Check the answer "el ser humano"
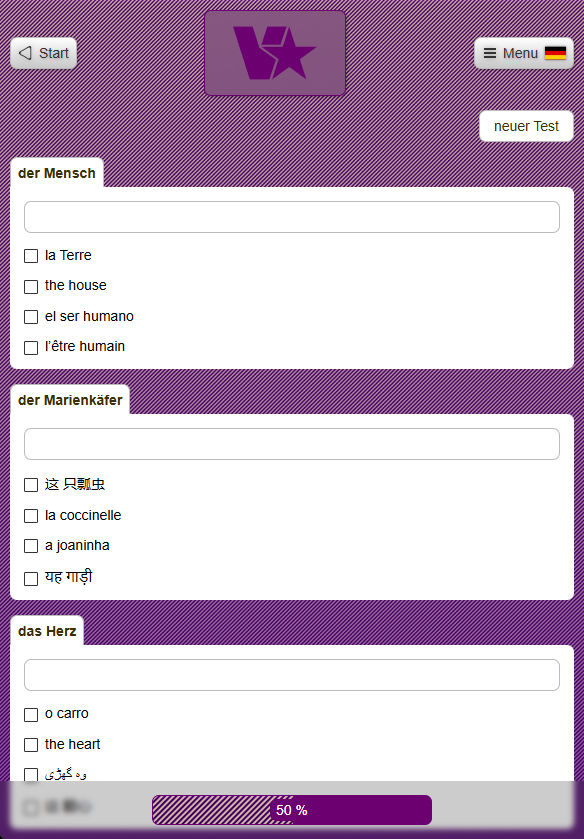 click(x=31, y=317)
